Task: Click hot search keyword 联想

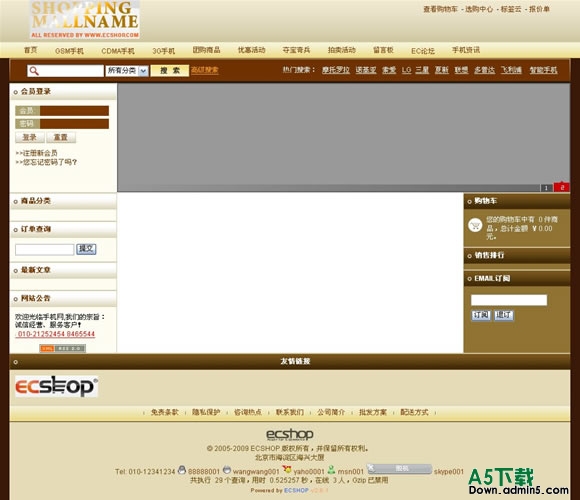Action: click(461, 70)
